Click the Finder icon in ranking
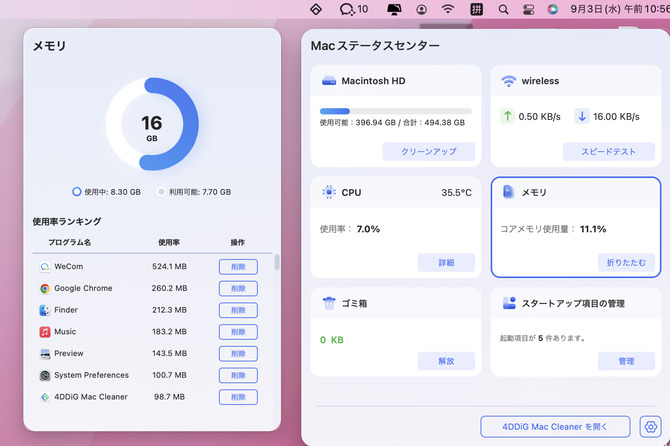 point(44,310)
